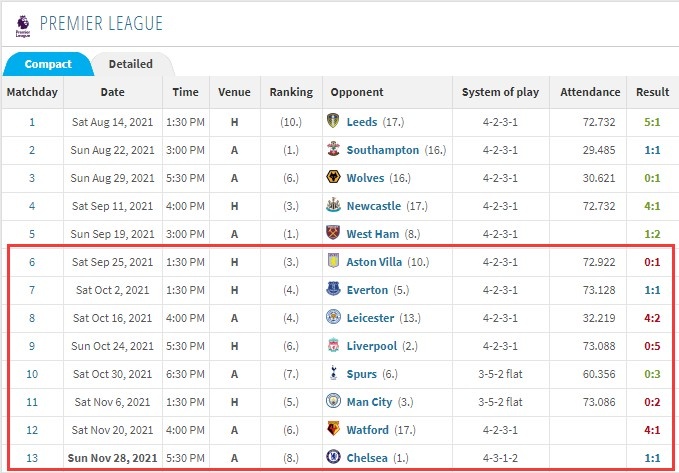Open matchday 10 link
The image size is (679, 473).
[x=32, y=374]
